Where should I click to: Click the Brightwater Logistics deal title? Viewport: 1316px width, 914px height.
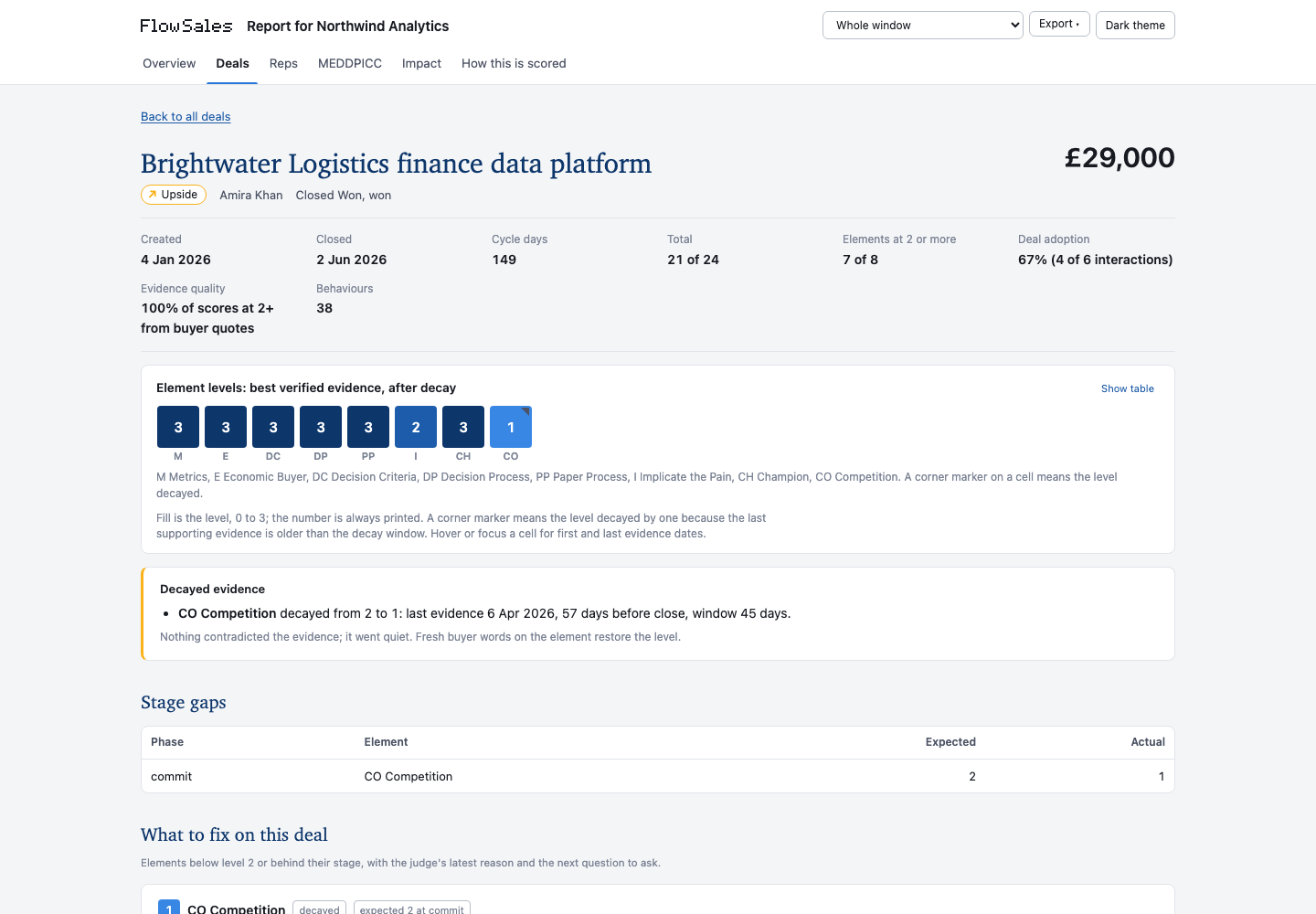point(396,163)
